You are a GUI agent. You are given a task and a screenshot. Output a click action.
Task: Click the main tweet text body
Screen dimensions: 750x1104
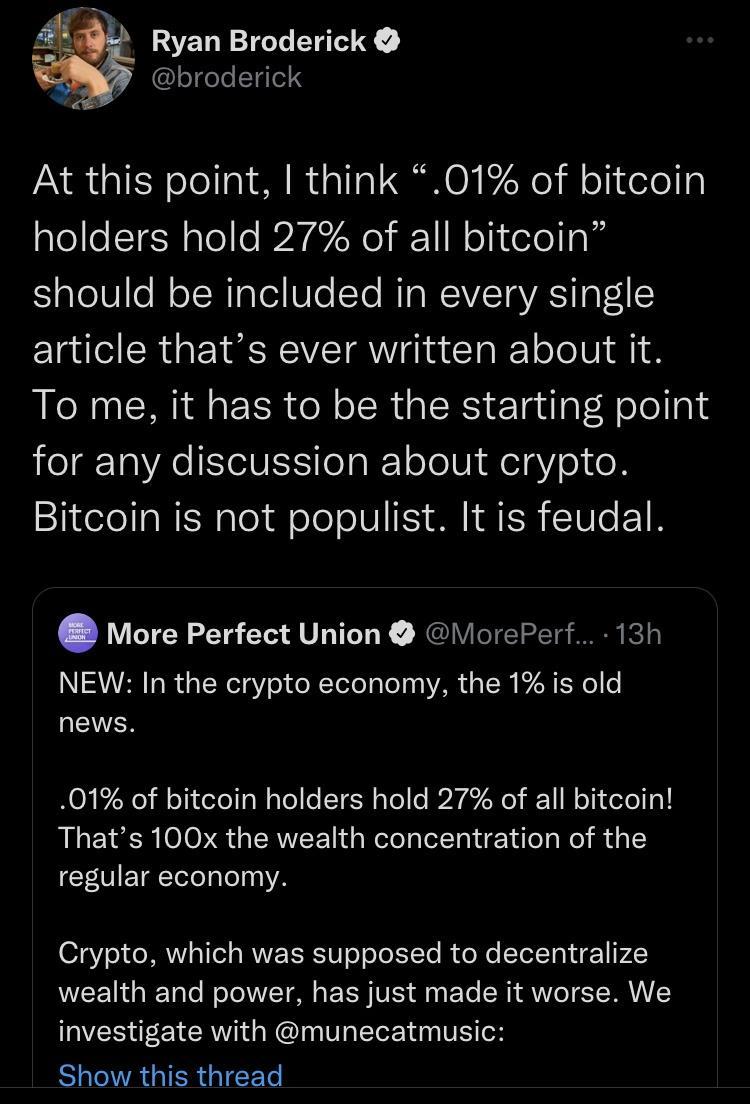click(372, 348)
